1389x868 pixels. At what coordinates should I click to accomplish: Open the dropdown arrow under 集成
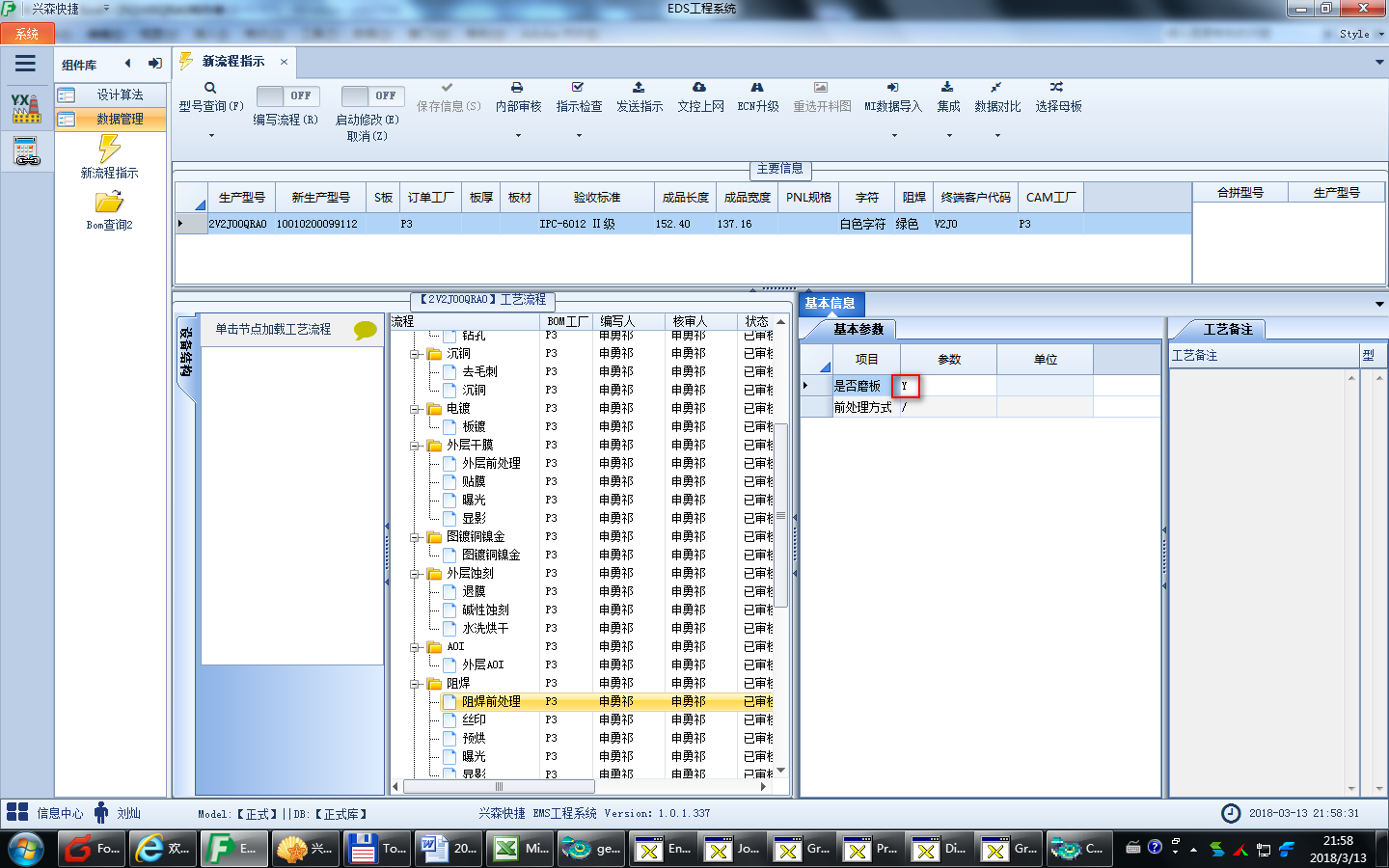[948, 135]
